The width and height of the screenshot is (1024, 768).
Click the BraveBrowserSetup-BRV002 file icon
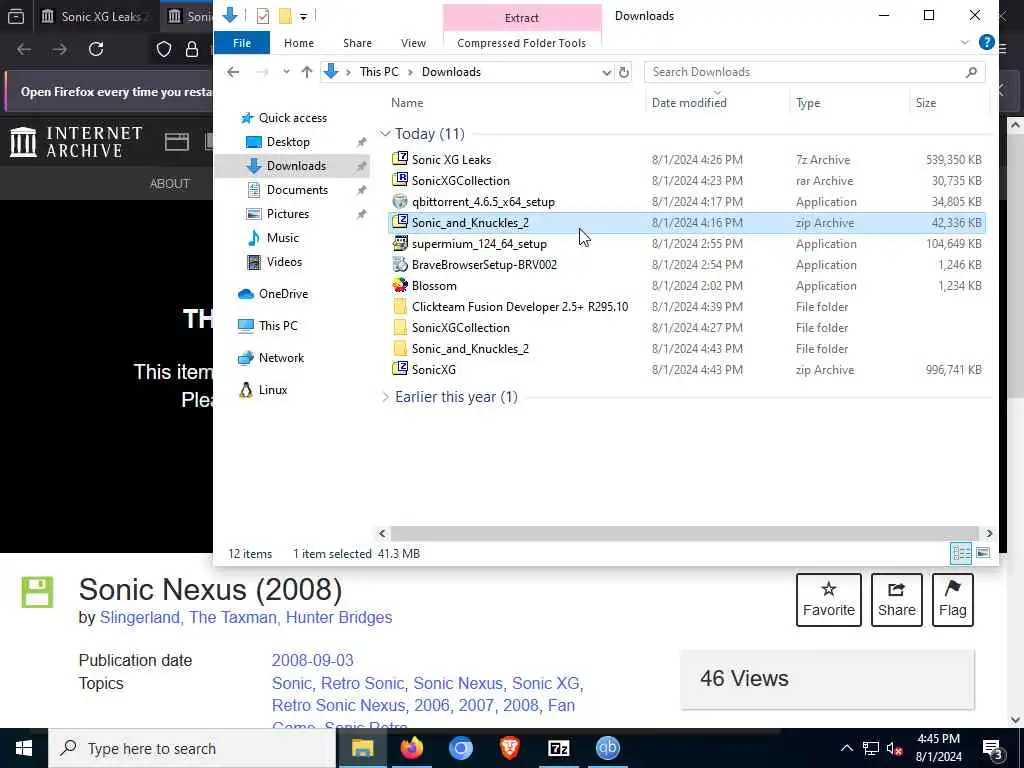(x=400, y=264)
